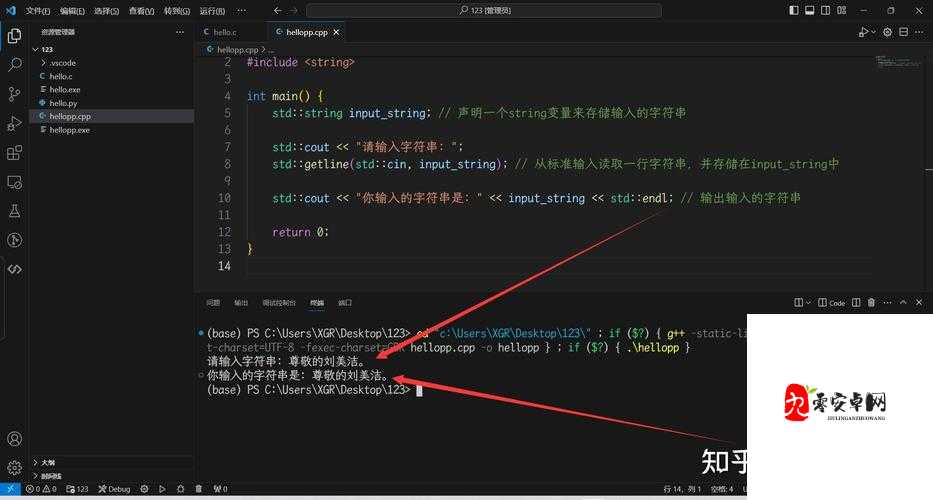Open the customize layout icon

(842, 10)
